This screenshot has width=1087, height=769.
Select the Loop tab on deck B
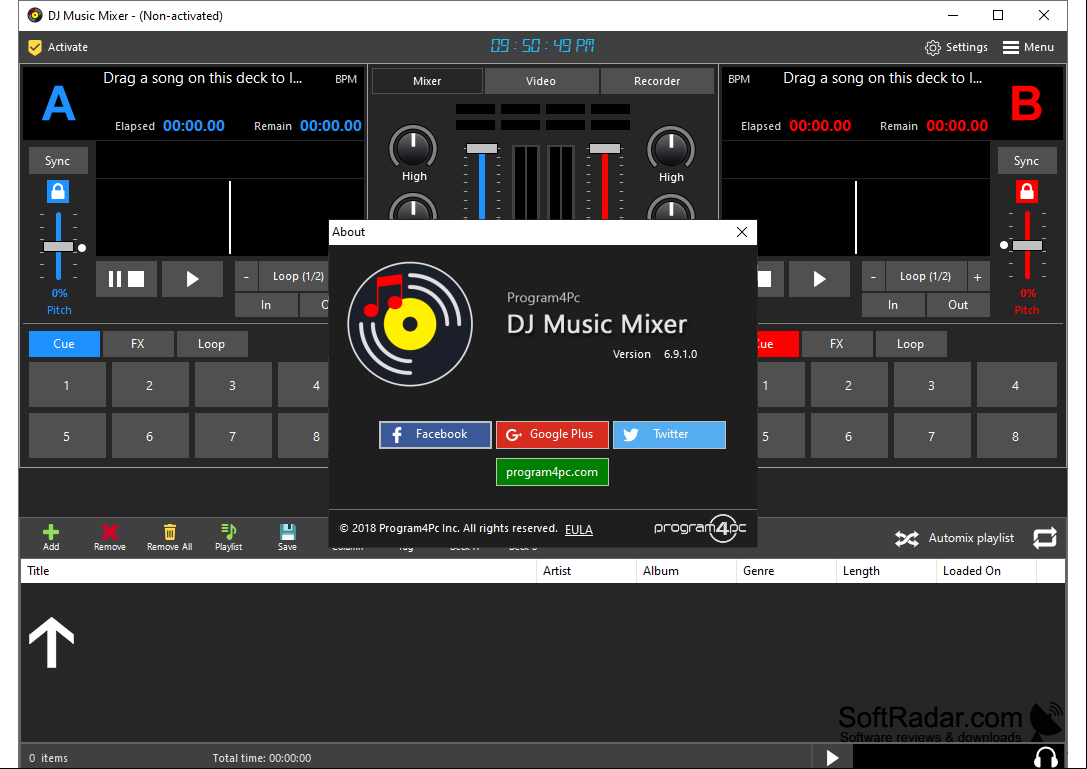click(910, 344)
